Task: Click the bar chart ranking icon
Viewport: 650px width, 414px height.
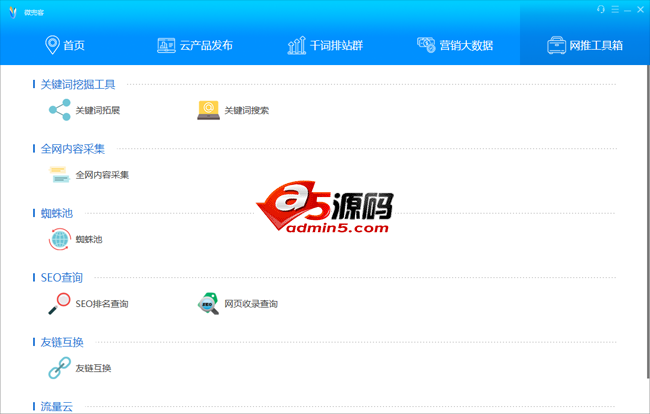Action: [297, 45]
